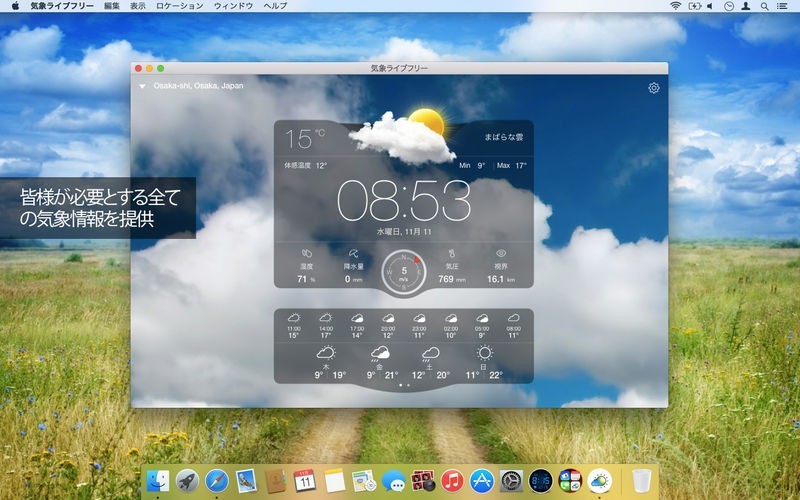Image resolution: width=800 pixels, height=500 pixels.
Task: Open the Wi-Fi status menu in menu bar
Action: [x=675, y=6]
